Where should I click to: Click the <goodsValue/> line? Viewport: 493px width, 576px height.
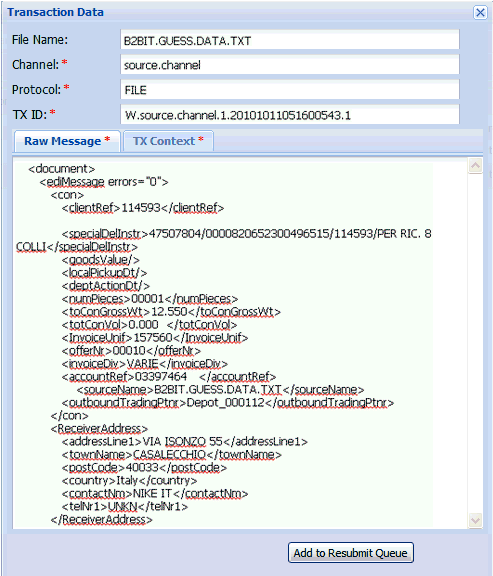[x=101, y=260]
